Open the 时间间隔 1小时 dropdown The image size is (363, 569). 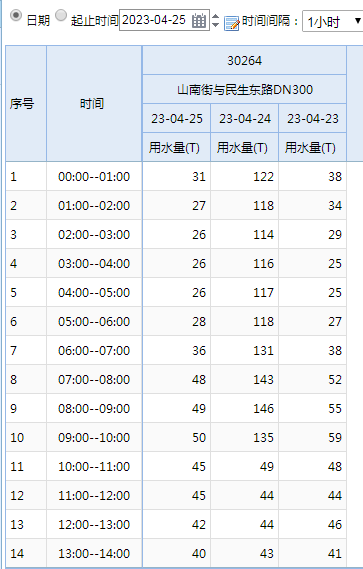pyautogui.click(x=333, y=22)
